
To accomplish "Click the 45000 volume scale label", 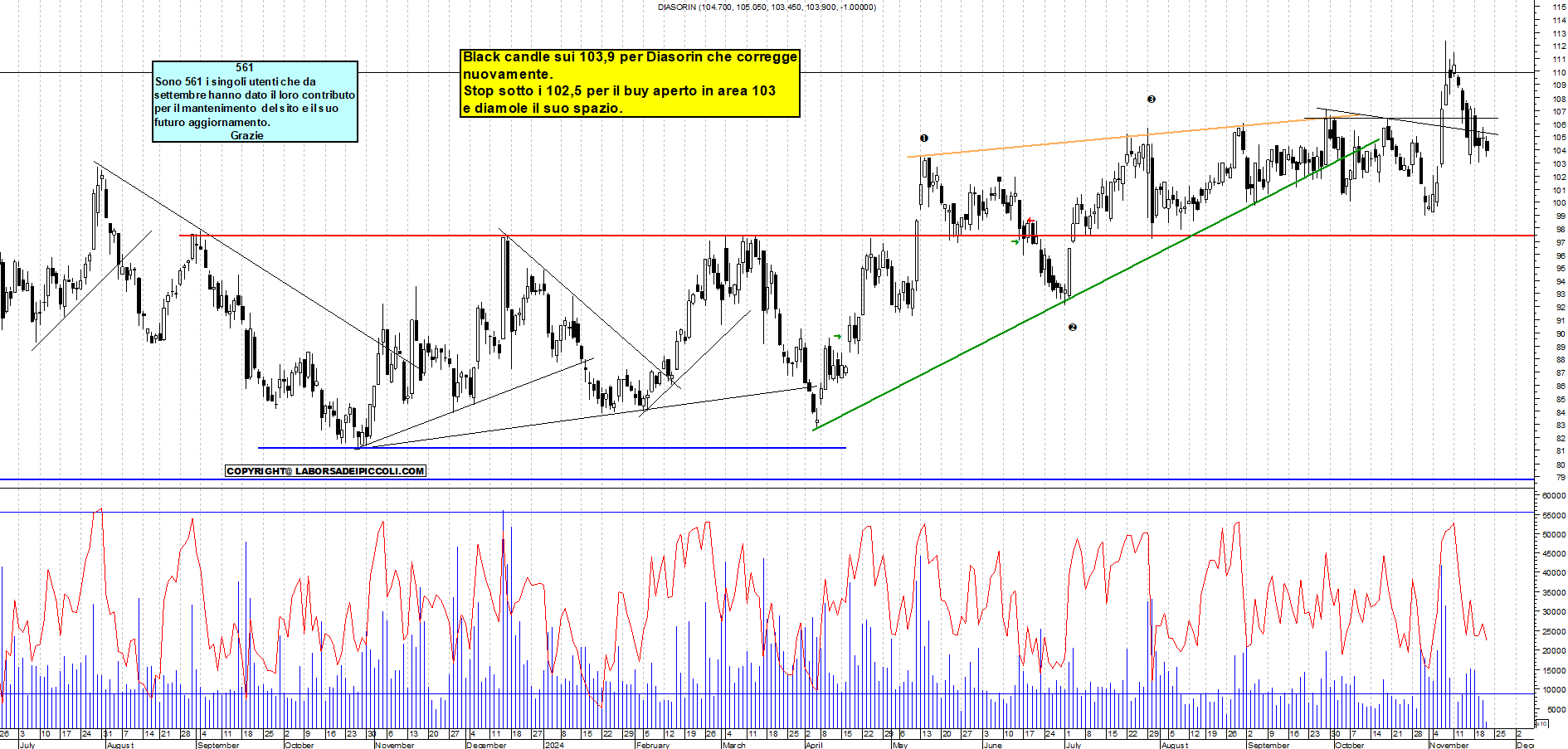I will [x=1553, y=554].
